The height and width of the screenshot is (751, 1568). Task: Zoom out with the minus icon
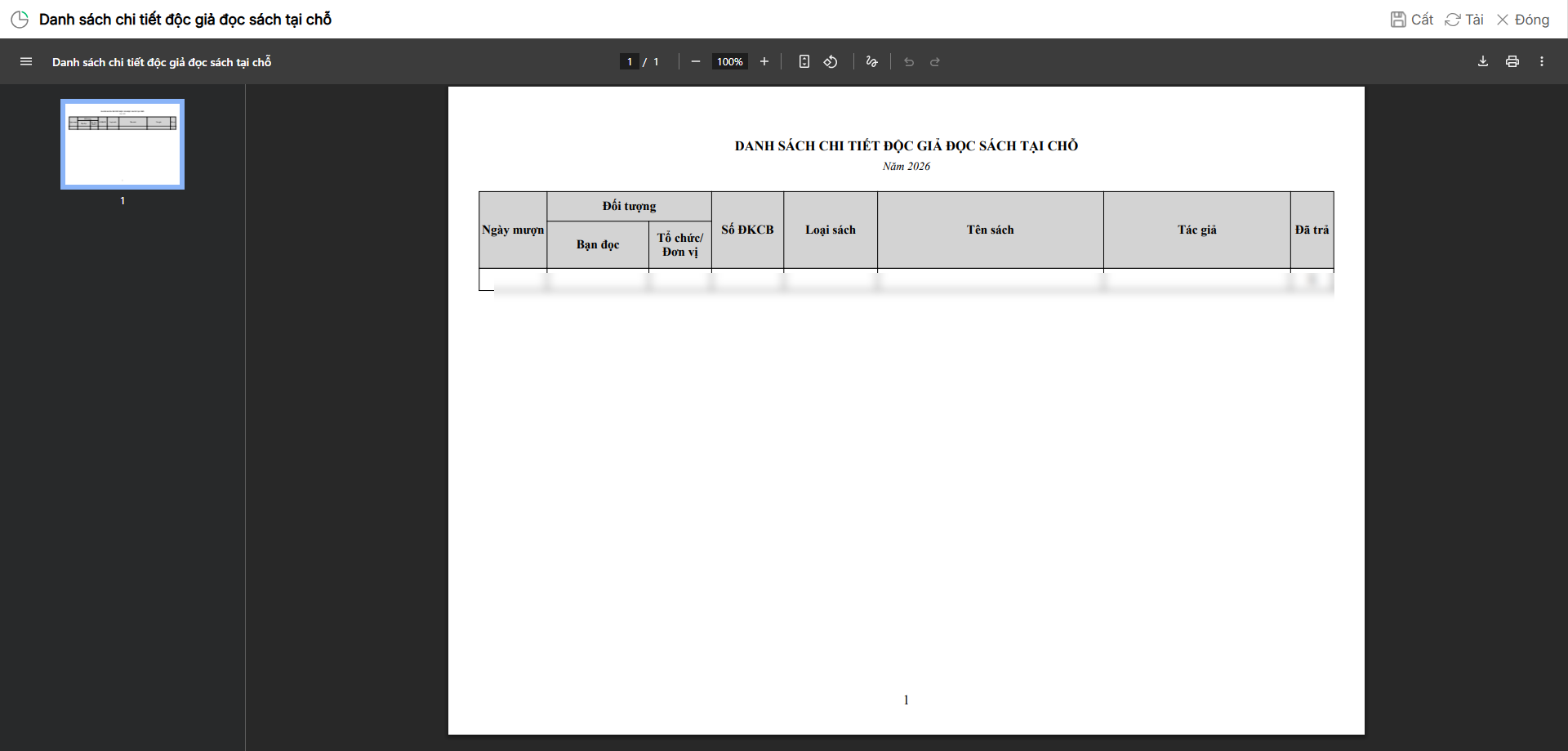coord(696,62)
